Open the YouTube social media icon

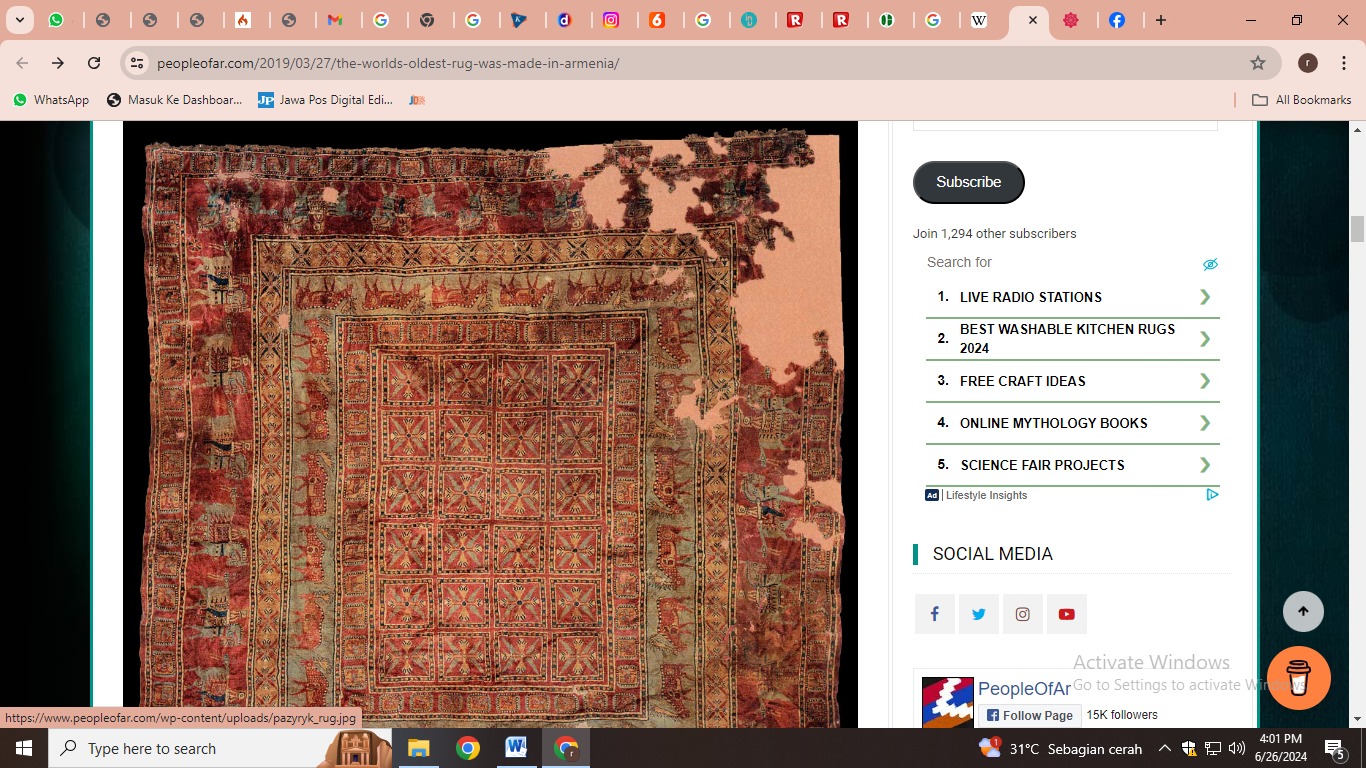pos(1066,614)
